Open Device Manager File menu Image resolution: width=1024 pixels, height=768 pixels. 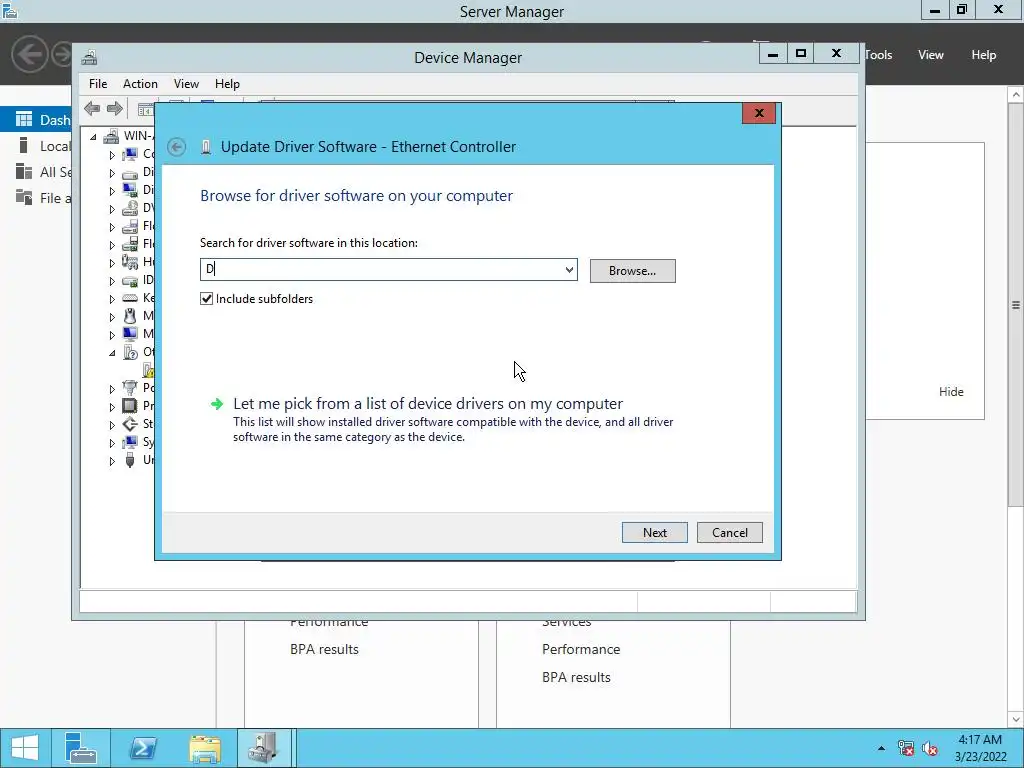[x=98, y=84]
